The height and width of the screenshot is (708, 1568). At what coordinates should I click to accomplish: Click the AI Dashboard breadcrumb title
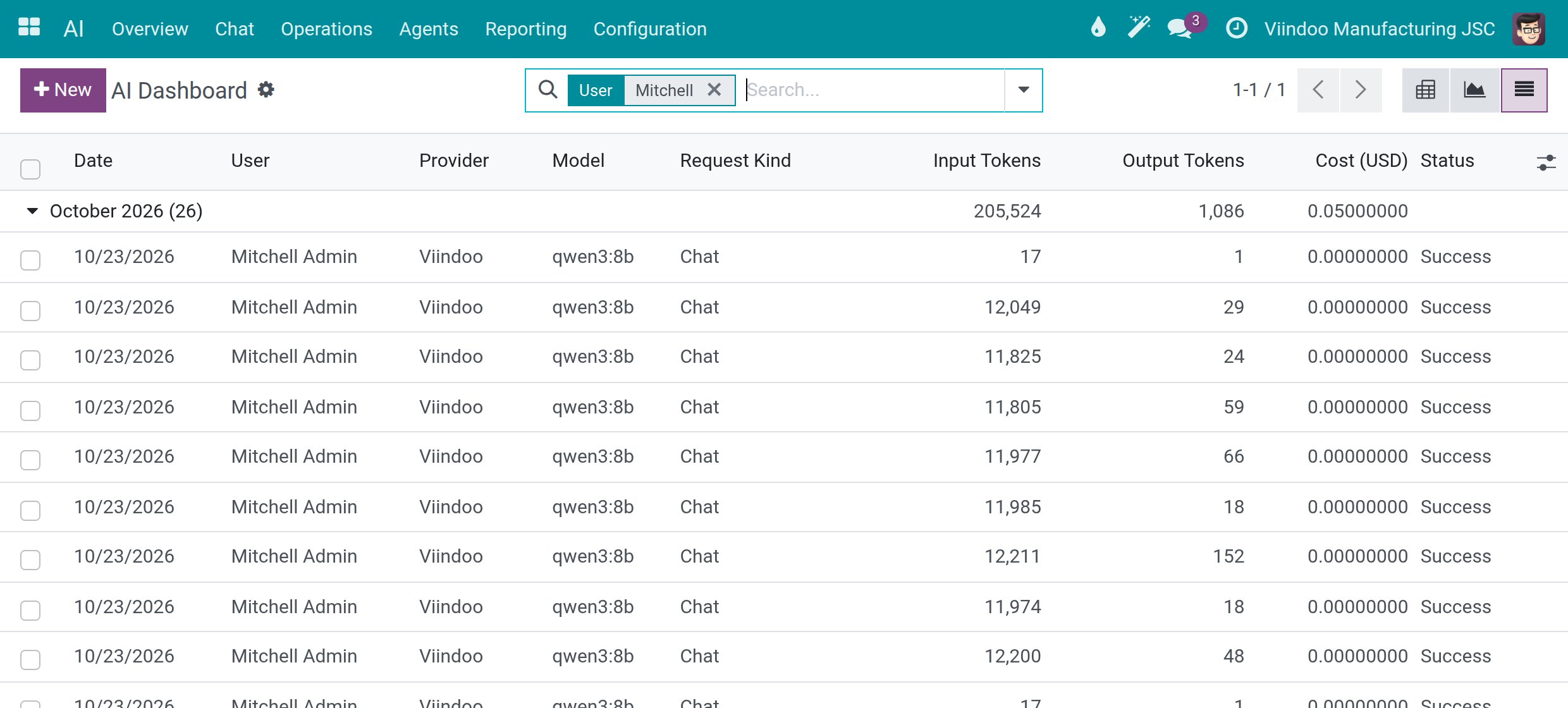(179, 90)
